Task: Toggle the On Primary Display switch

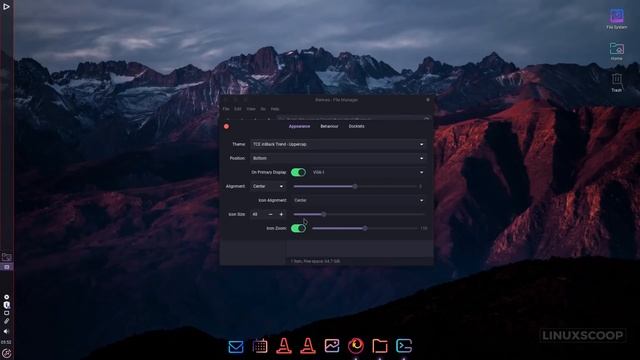Action: point(298,172)
